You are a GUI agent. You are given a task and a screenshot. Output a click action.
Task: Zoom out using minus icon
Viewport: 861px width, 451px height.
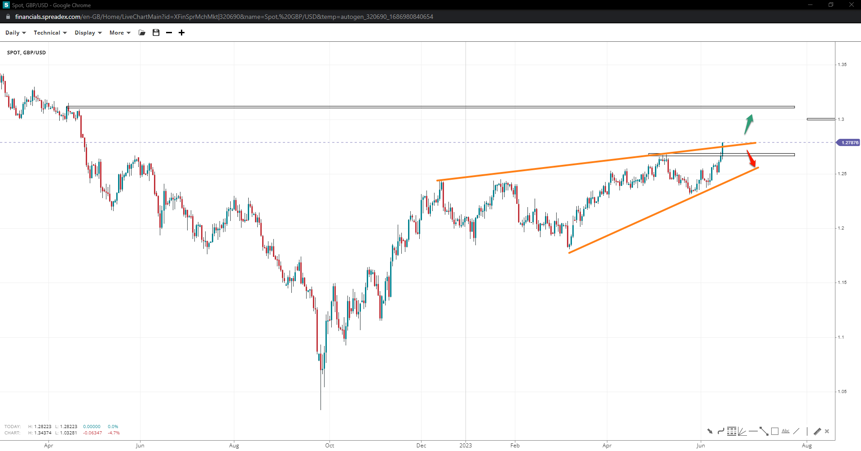click(169, 33)
